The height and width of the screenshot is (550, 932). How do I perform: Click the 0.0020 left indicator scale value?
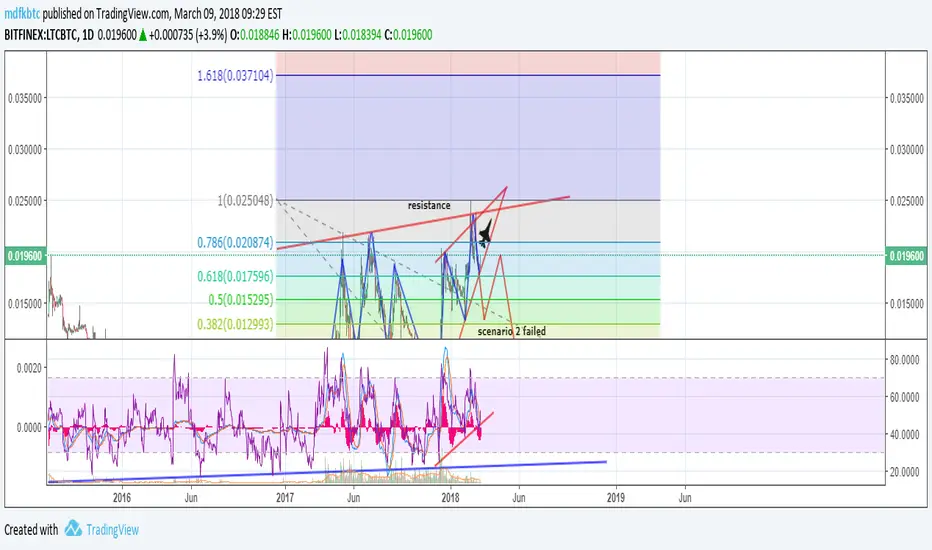29,368
